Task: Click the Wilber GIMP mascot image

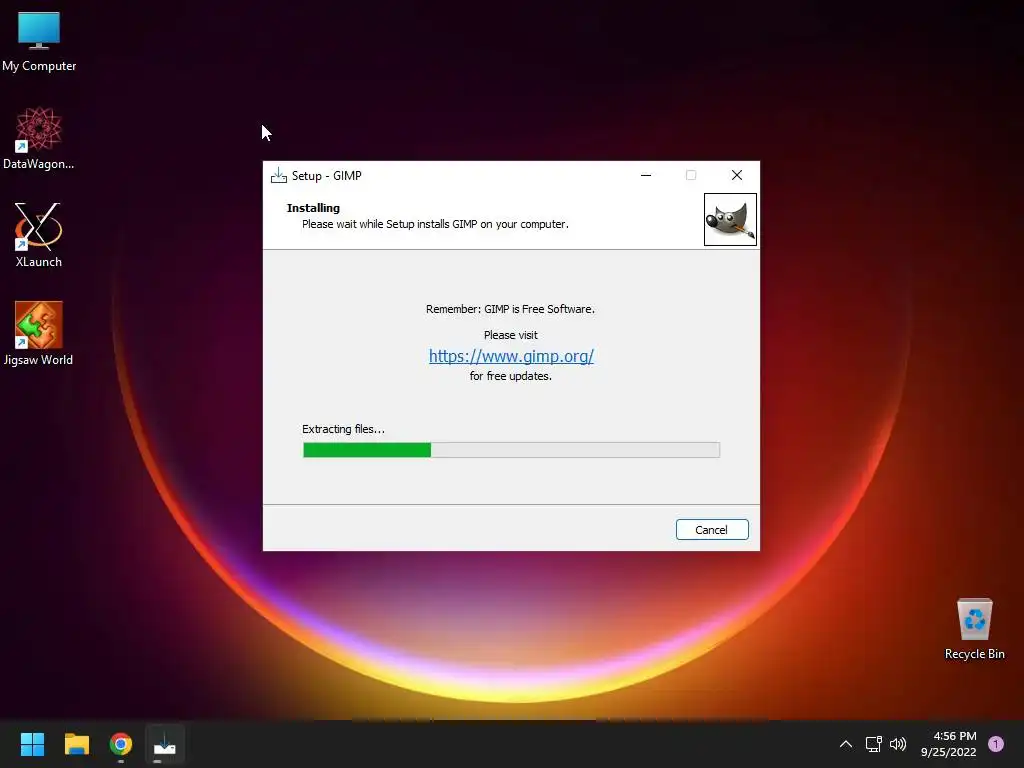Action: 730,219
